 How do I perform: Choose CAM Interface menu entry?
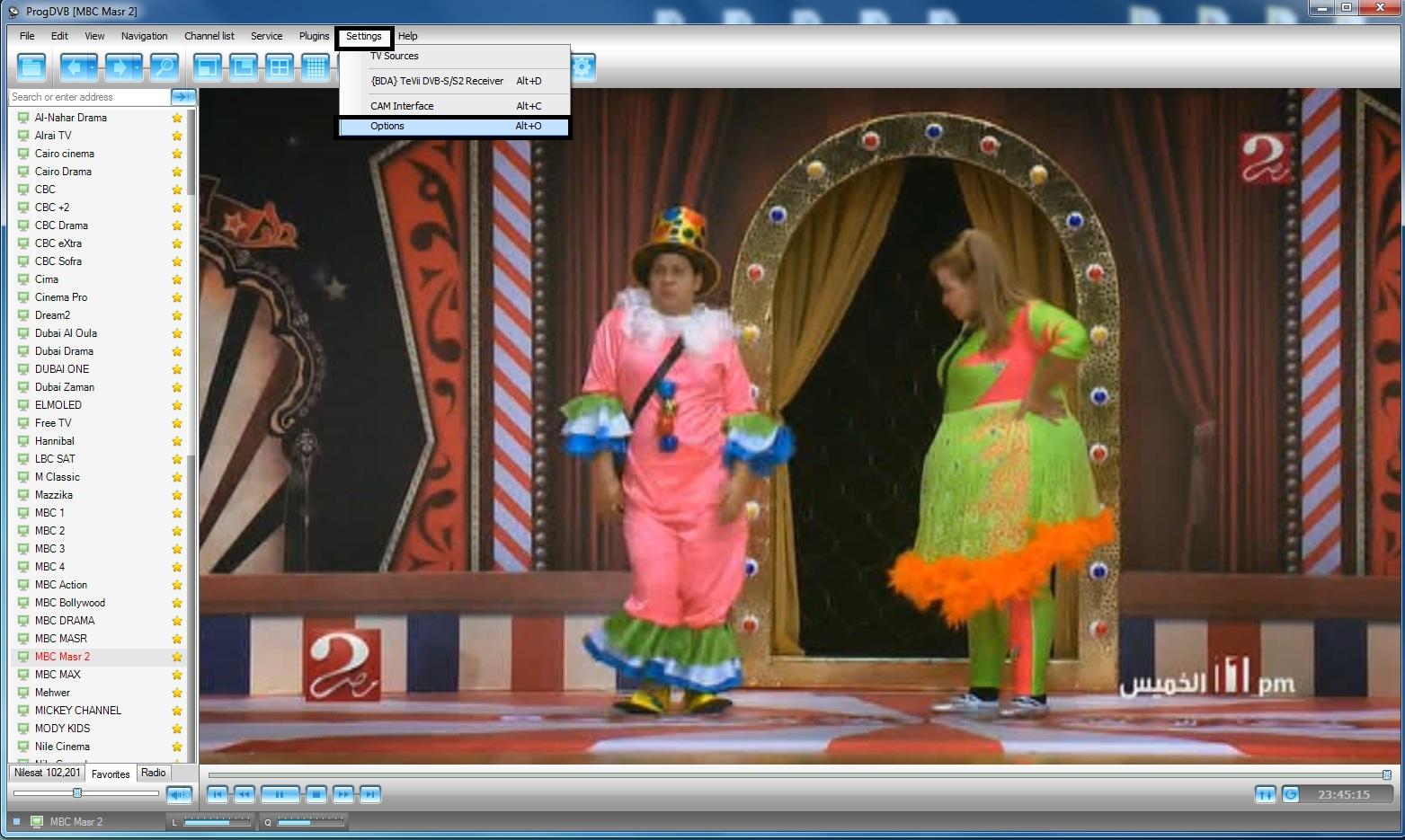point(456,106)
